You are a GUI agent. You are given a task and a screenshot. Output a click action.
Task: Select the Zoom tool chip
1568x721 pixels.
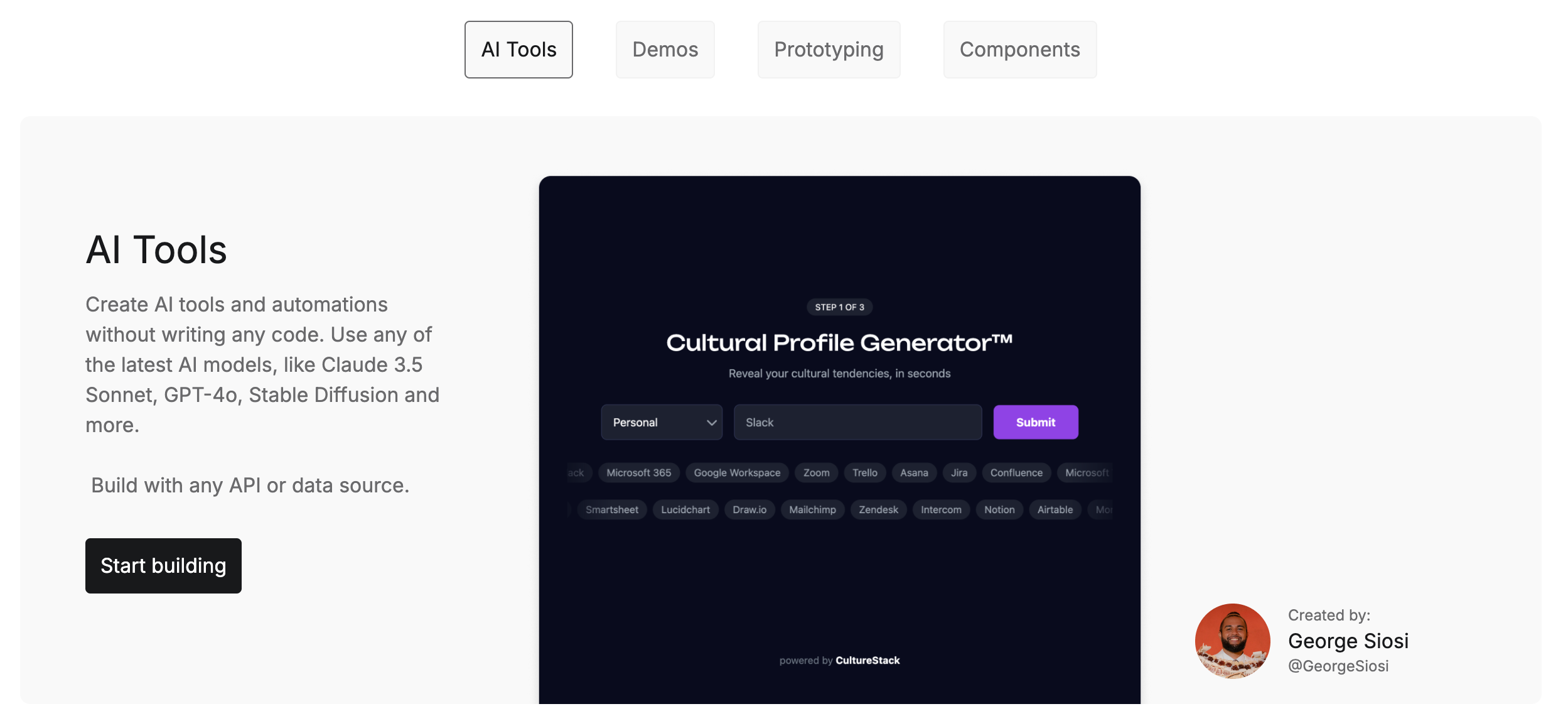pos(816,473)
